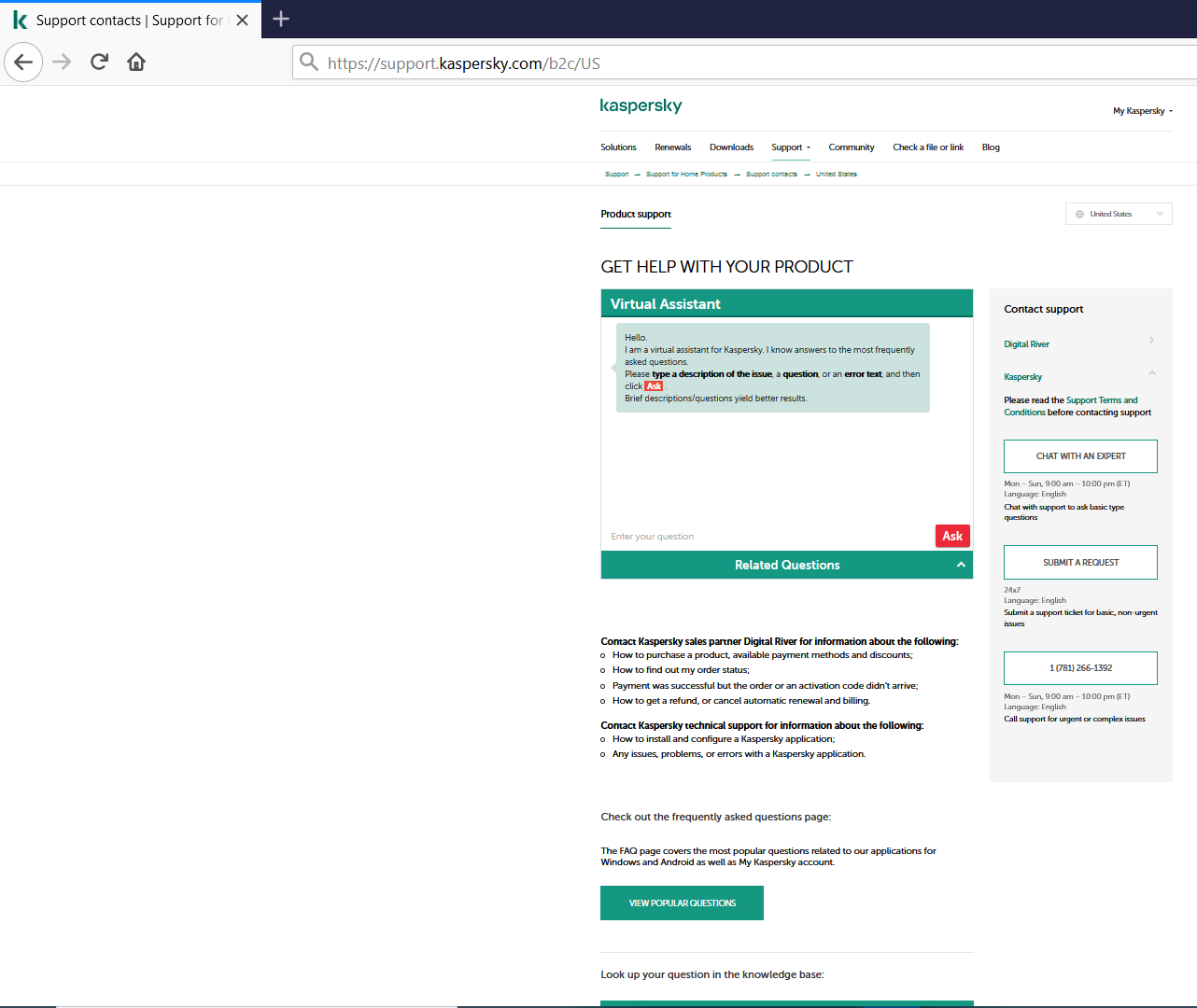Click 'Look up your question in the knowledge base' text

click(712, 974)
